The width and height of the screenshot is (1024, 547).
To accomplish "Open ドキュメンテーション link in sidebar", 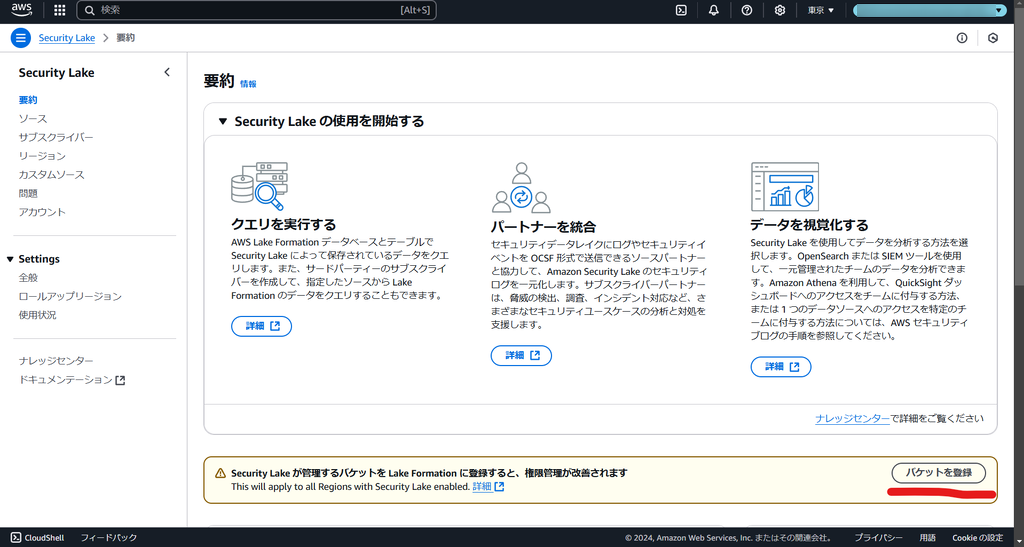I will tap(65, 380).
